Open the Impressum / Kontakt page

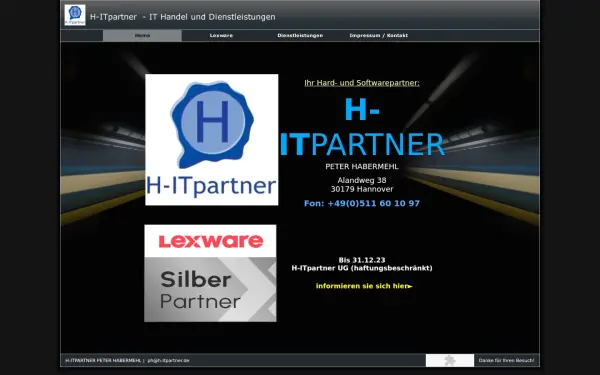click(378, 36)
